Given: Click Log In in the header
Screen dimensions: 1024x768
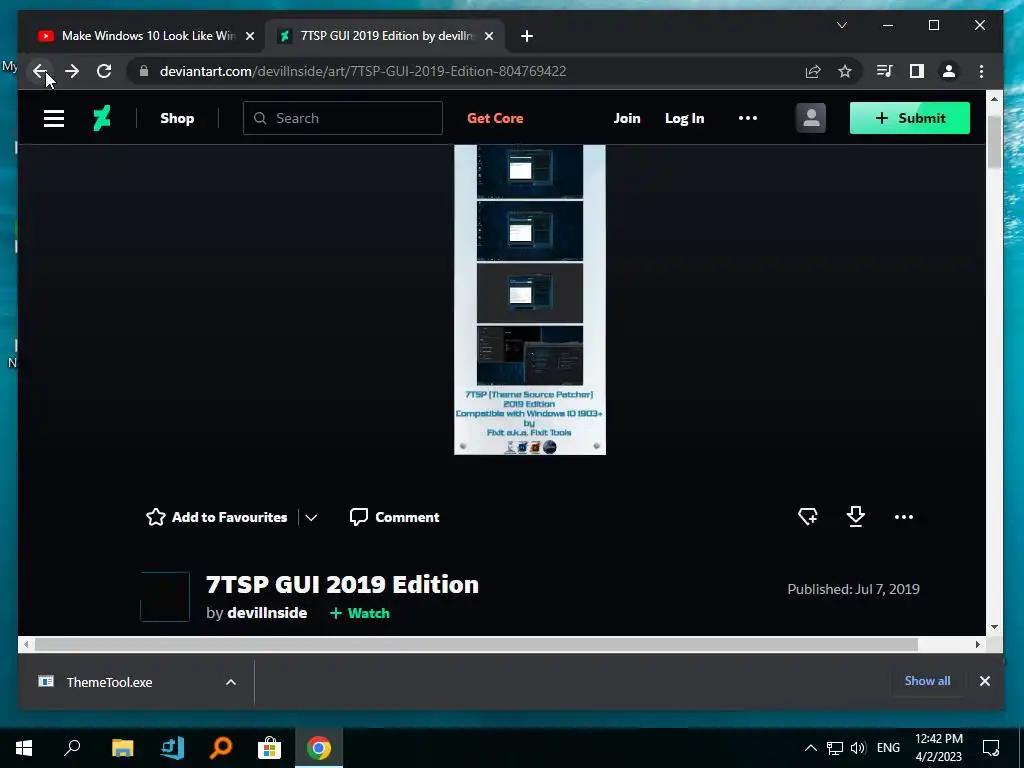Looking at the screenshot, I should coord(684,118).
